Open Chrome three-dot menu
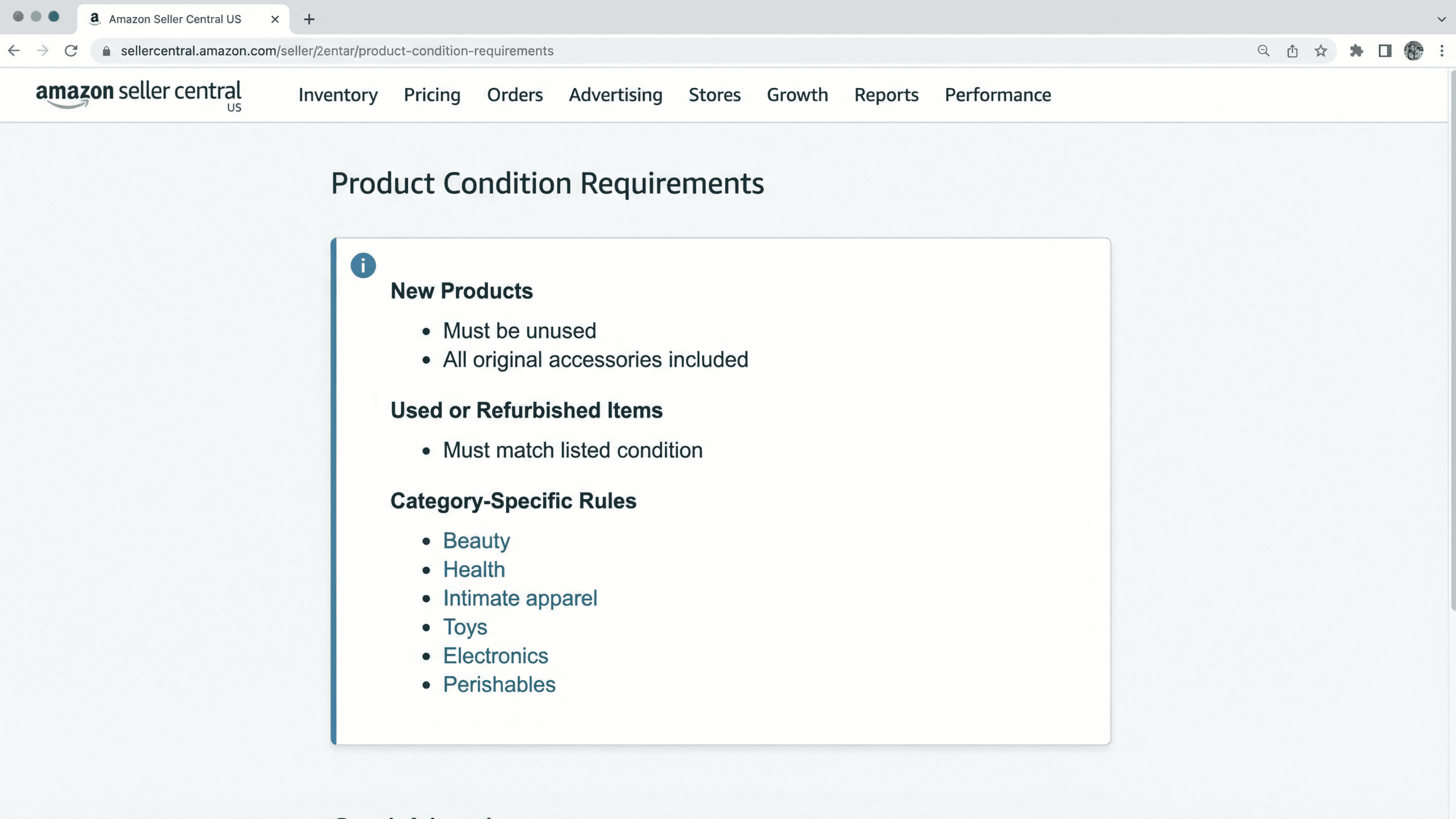 1442,51
